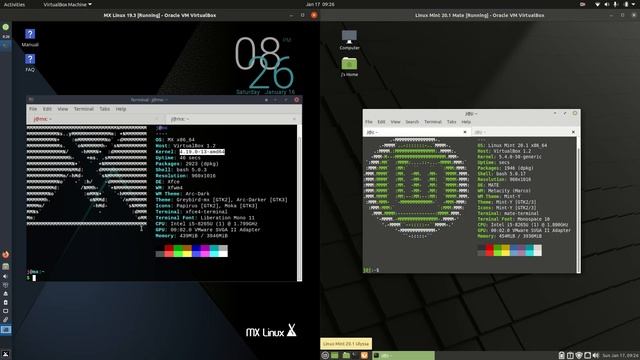The width and height of the screenshot is (640, 360).
Task: Select the second tab in MX terminal
Action: tap(233, 119)
